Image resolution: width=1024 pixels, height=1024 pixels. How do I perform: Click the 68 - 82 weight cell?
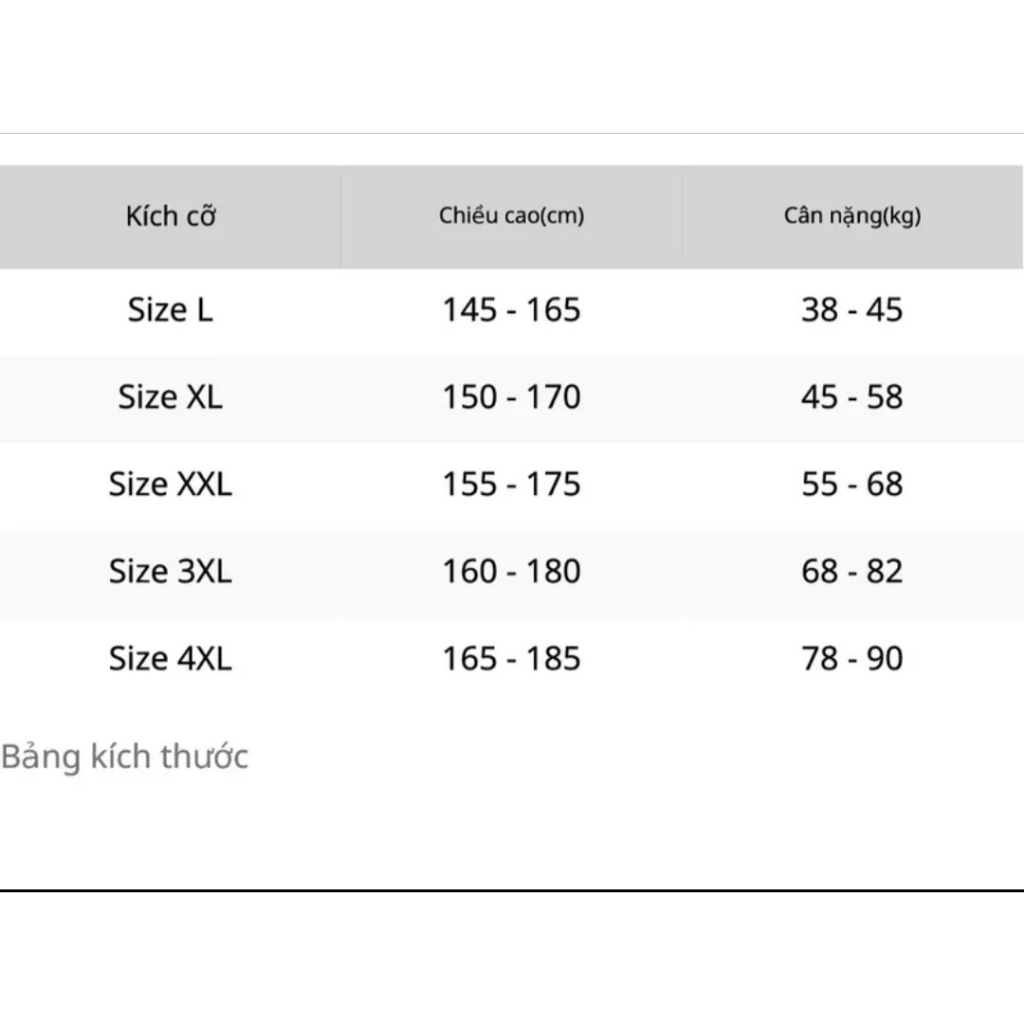click(x=852, y=571)
